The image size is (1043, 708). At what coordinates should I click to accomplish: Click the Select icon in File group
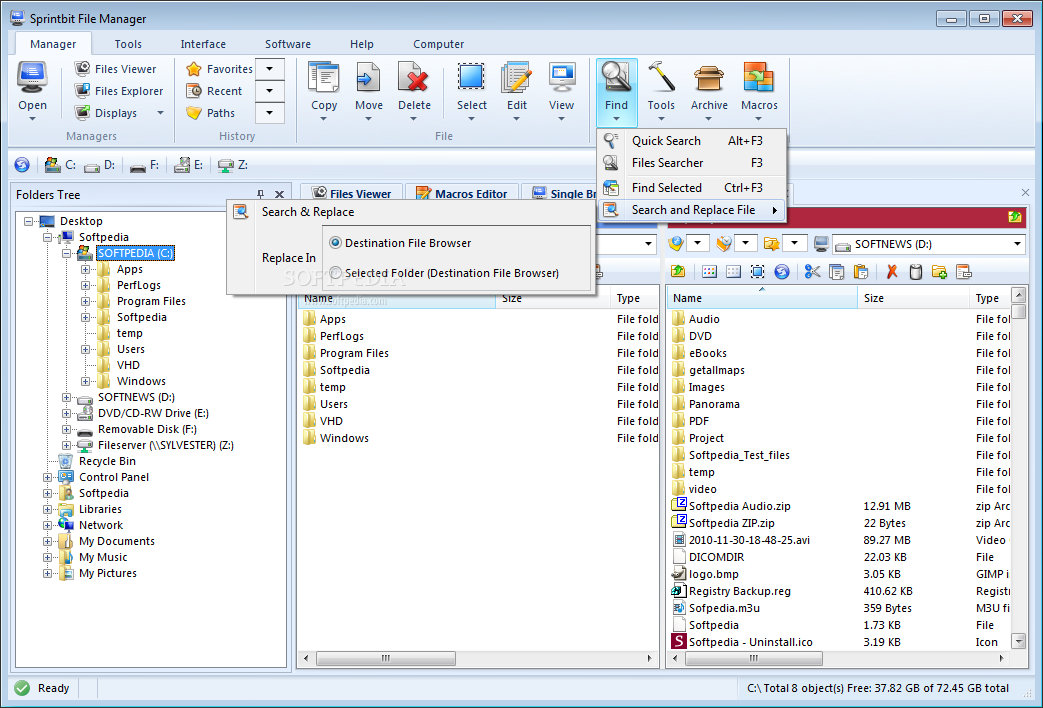click(x=472, y=79)
